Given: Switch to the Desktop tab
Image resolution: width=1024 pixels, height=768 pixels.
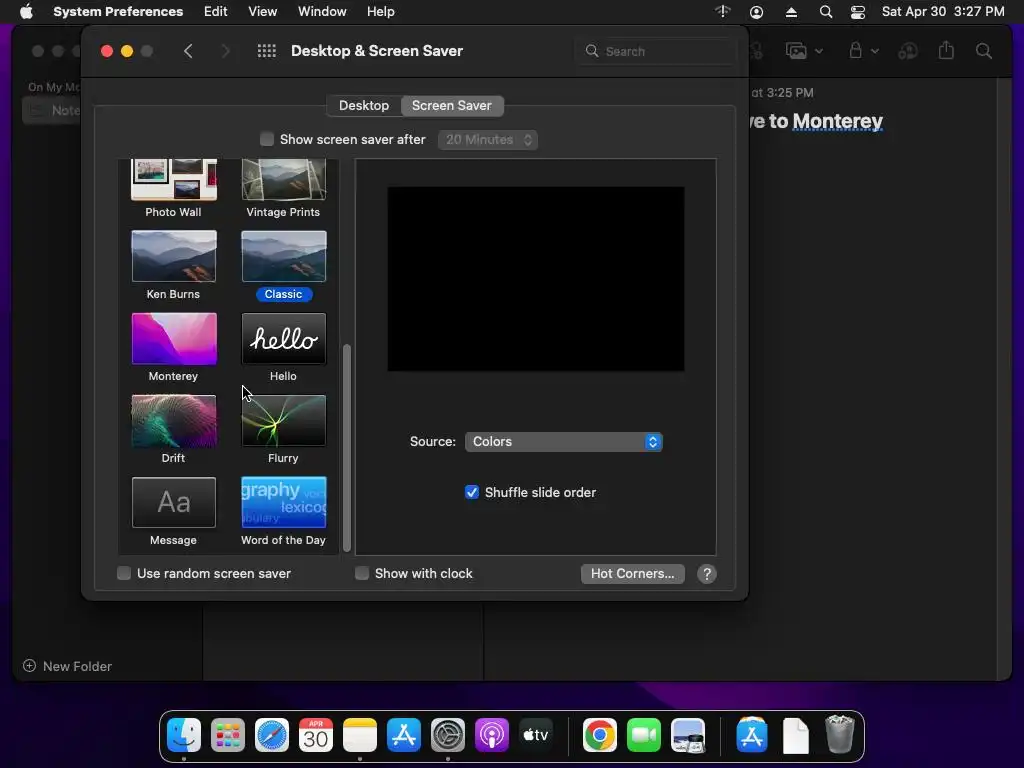Looking at the screenshot, I should pyautogui.click(x=364, y=106).
